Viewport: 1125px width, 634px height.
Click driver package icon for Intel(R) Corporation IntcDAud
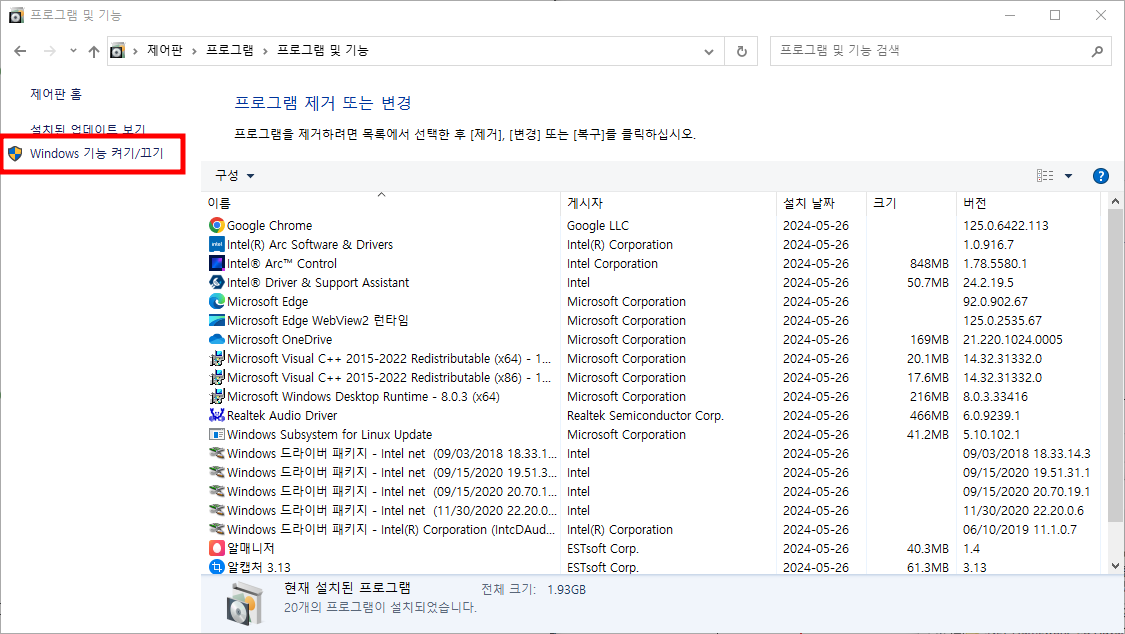(217, 529)
